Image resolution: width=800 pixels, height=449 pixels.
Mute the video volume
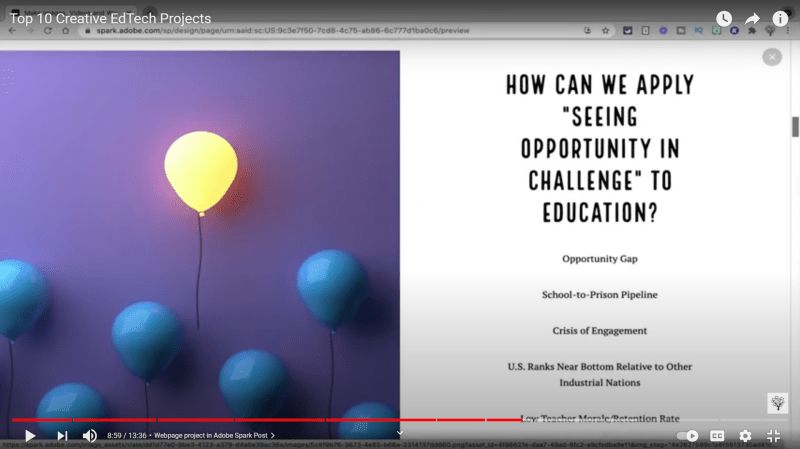[x=90, y=436]
